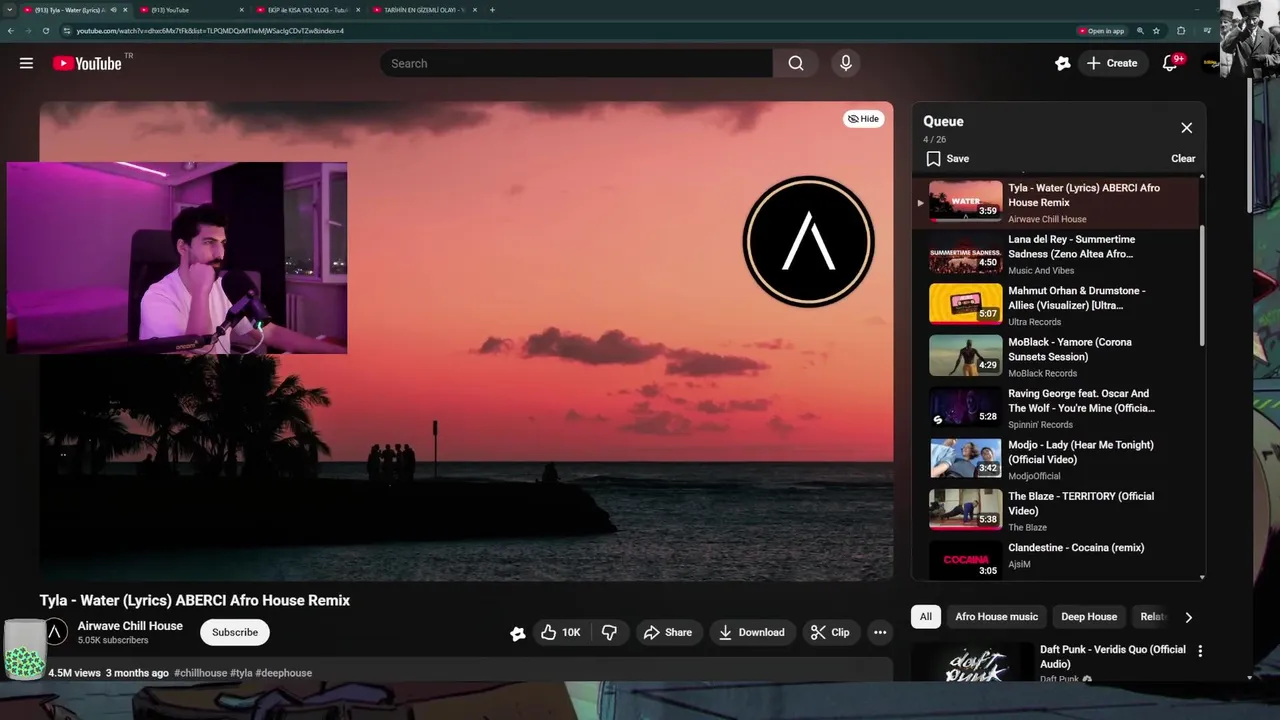Go back in browser

point(11,31)
